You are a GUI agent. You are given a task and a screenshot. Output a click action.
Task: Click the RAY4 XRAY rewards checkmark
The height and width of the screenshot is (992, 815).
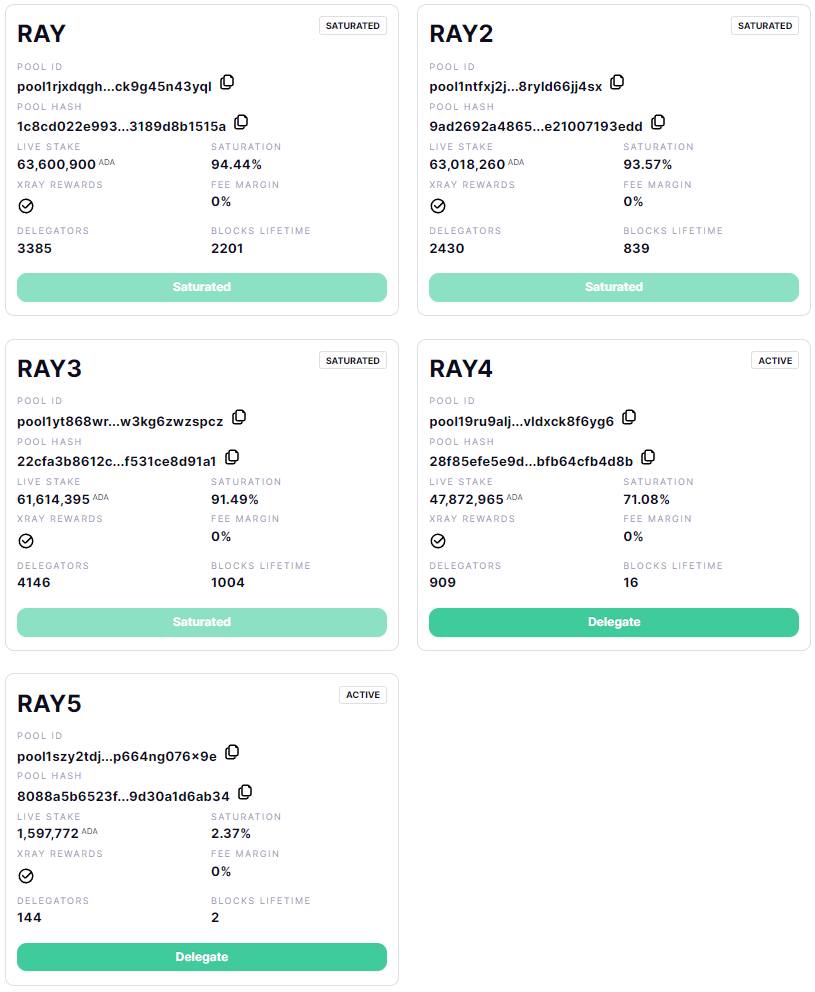(438, 541)
